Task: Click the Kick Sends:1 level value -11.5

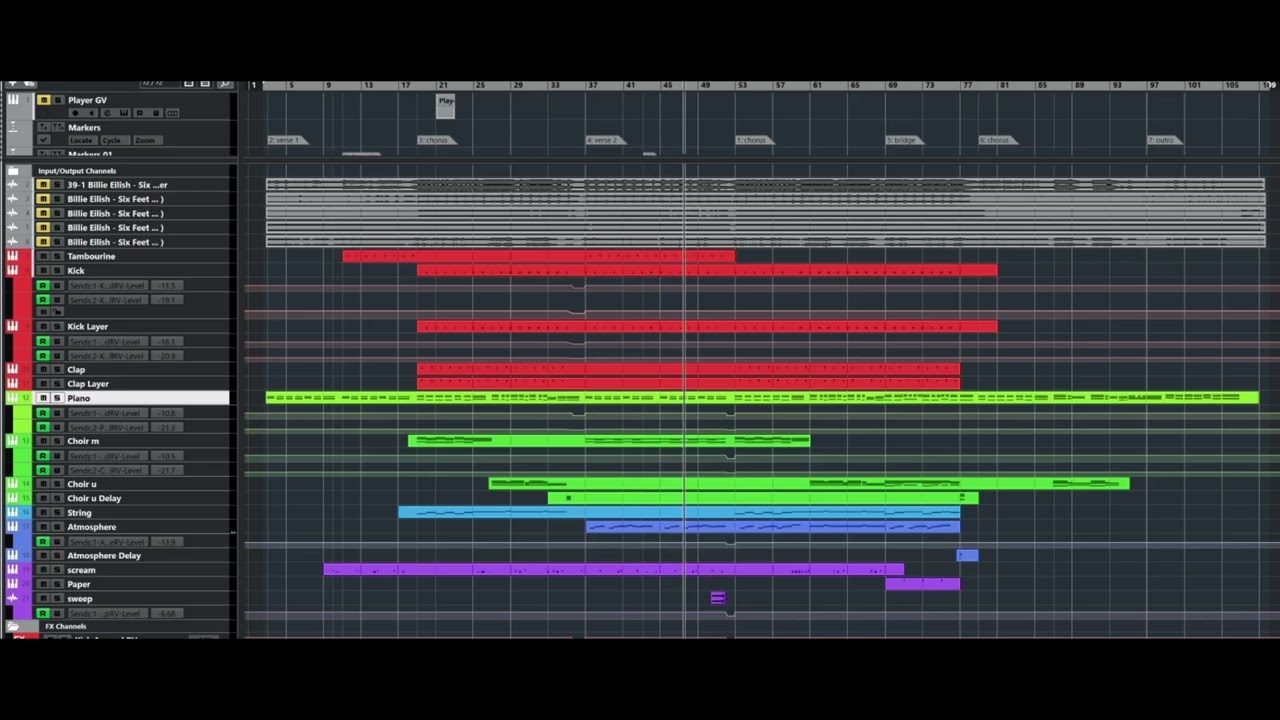Action: click(167, 285)
